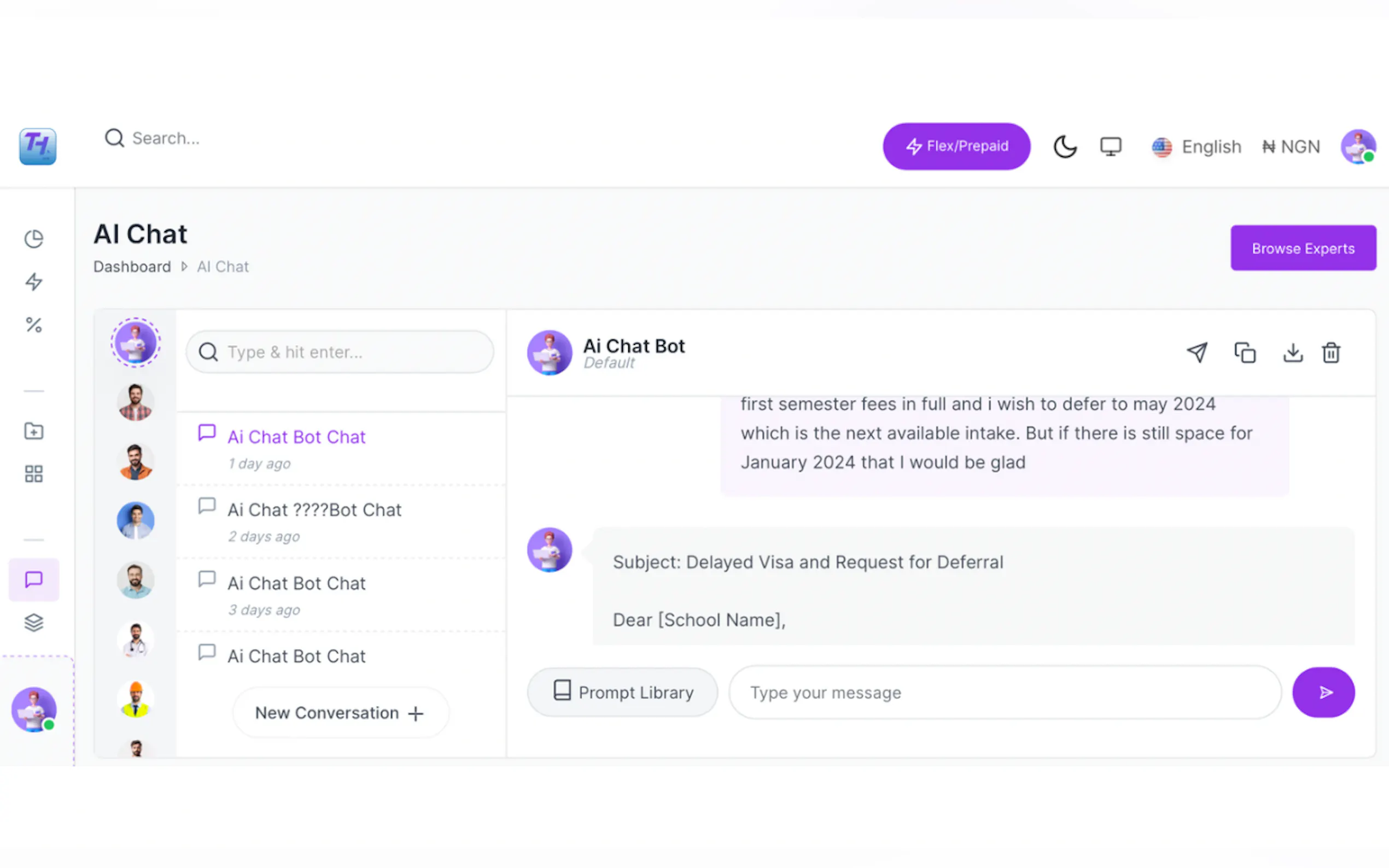The image size is (1389, 868).
Task: Select the 'Ai Chat ????Bot Chat' conversation
Action: click(x=314, y=510)
